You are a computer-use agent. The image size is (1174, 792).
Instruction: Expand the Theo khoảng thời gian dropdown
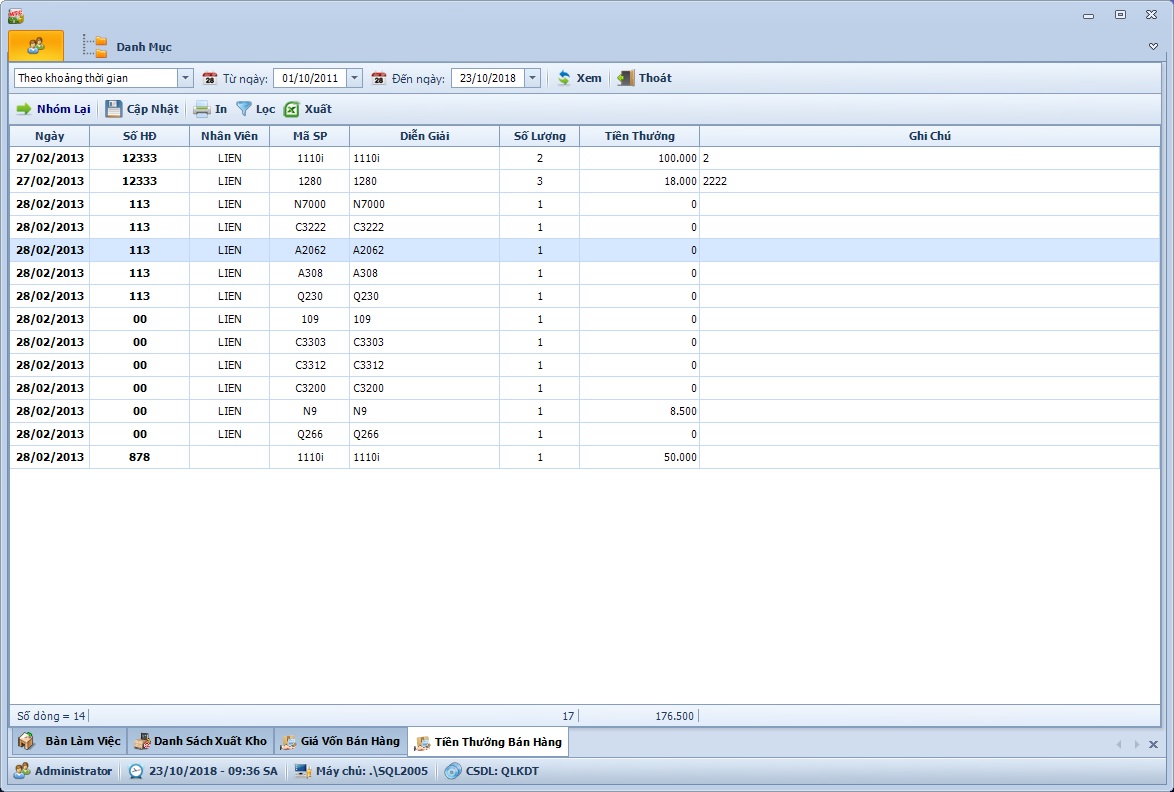(185, 78)
